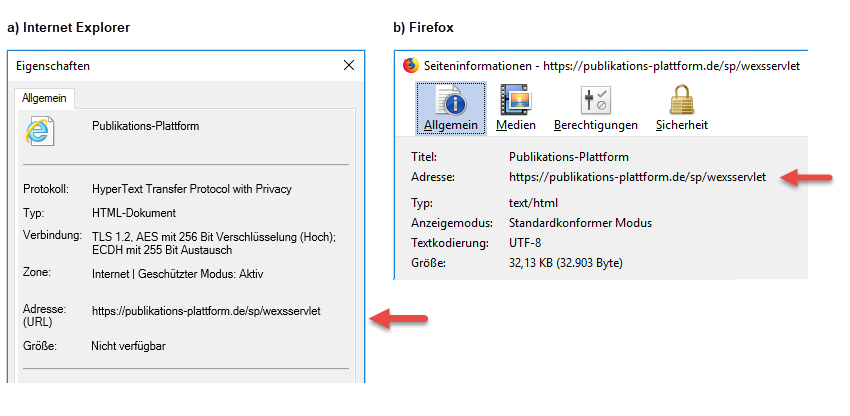Click the Seiteninformationen window title text
This screenshot has width=850, height=416.
[612, 66]
